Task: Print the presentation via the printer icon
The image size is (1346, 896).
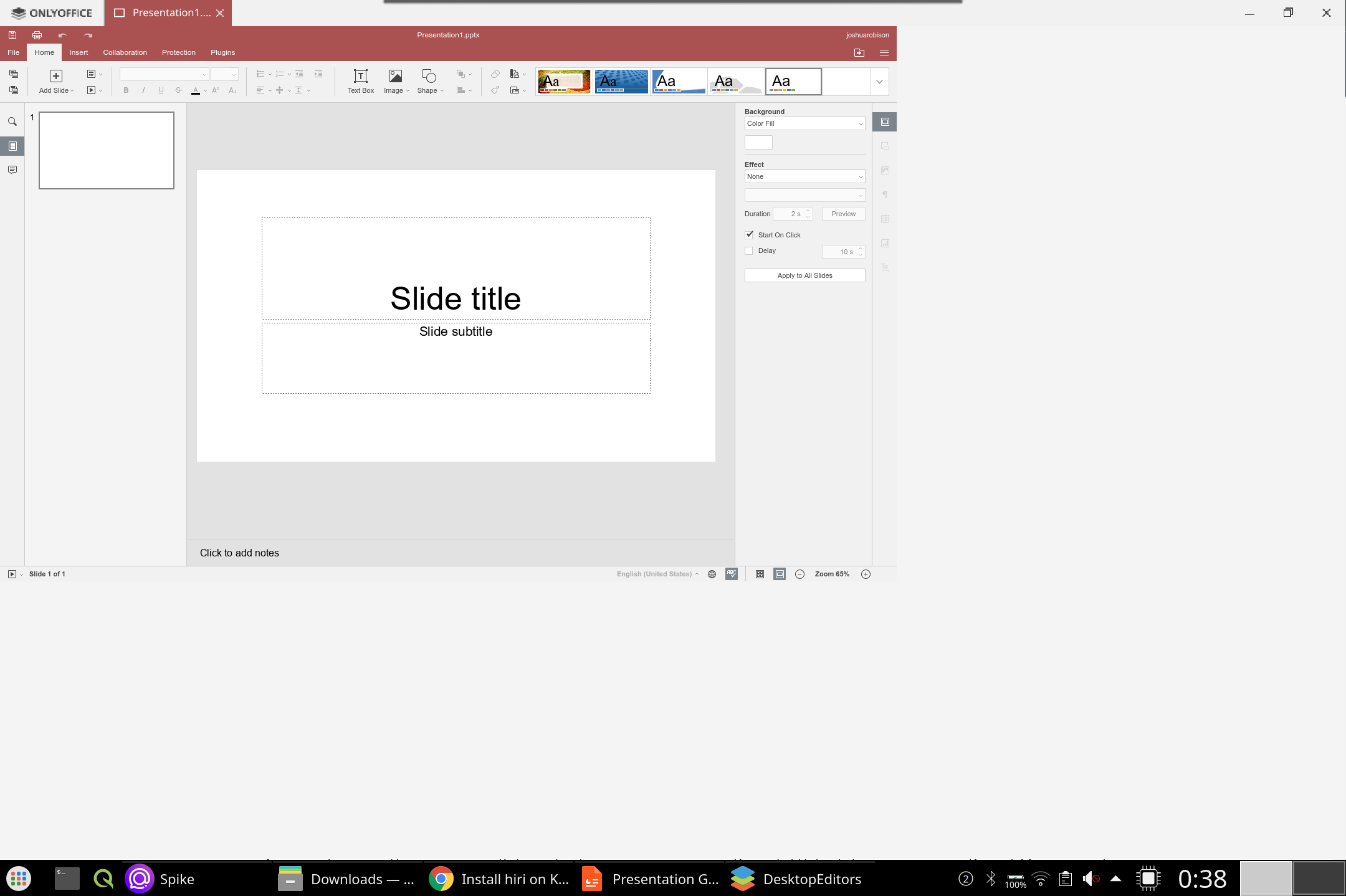Action: (37, 35)
